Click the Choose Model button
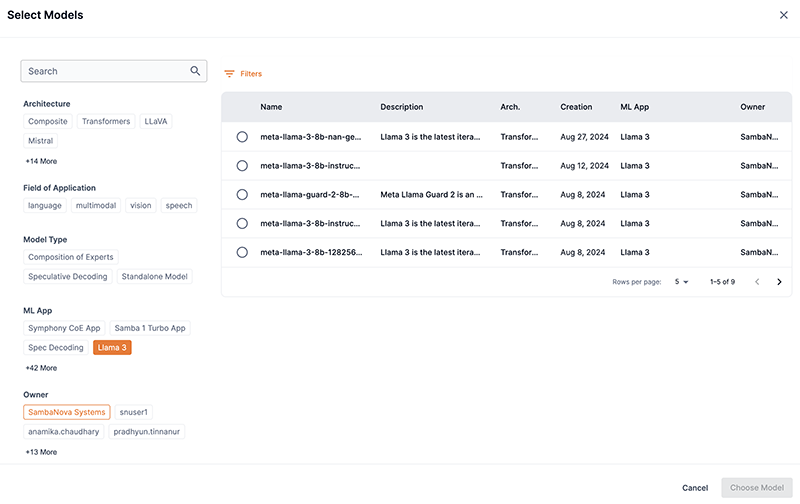The width and height of the screenshot is (800, 504). point(757,488)
